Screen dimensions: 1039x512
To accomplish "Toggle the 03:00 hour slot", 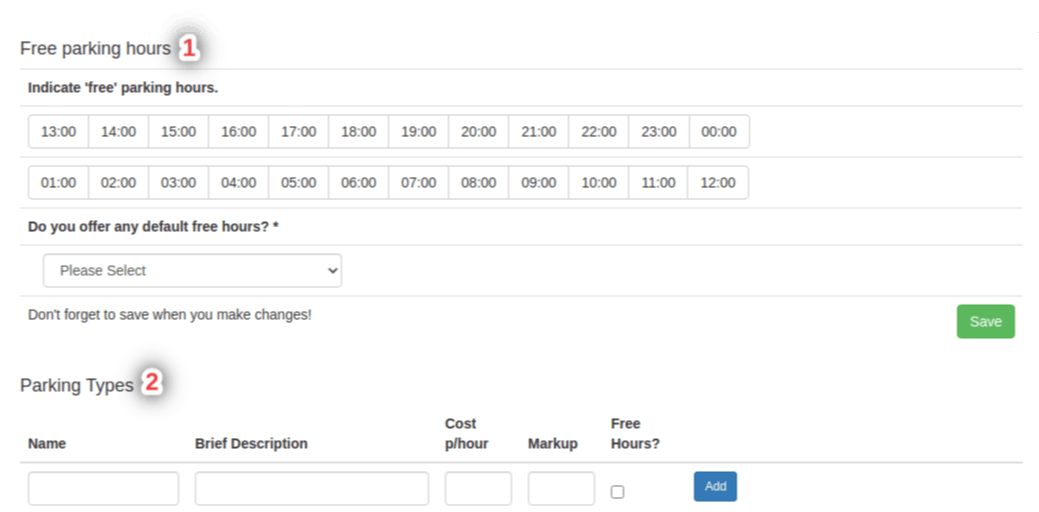I will (x=178, y=183).
